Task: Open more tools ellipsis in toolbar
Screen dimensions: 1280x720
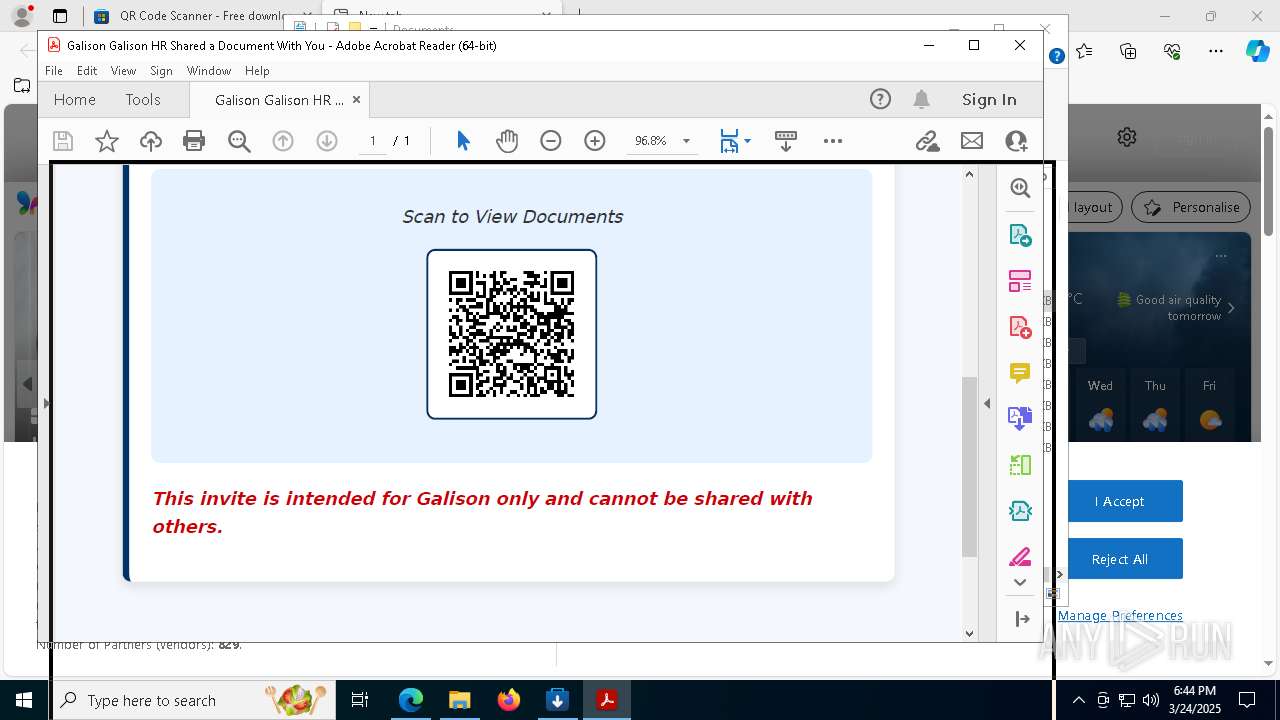Action: 833,141
